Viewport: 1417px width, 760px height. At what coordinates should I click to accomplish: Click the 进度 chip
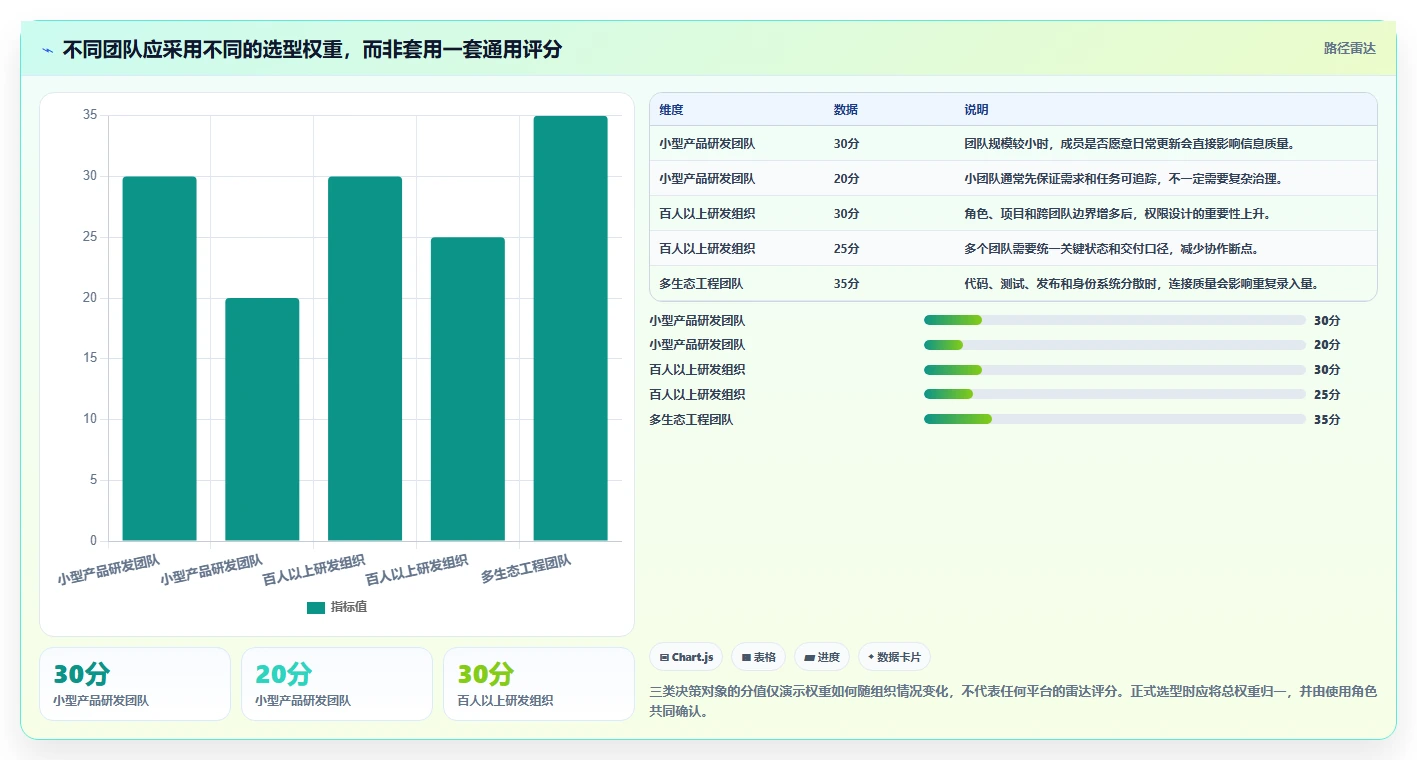pos(822,657)
